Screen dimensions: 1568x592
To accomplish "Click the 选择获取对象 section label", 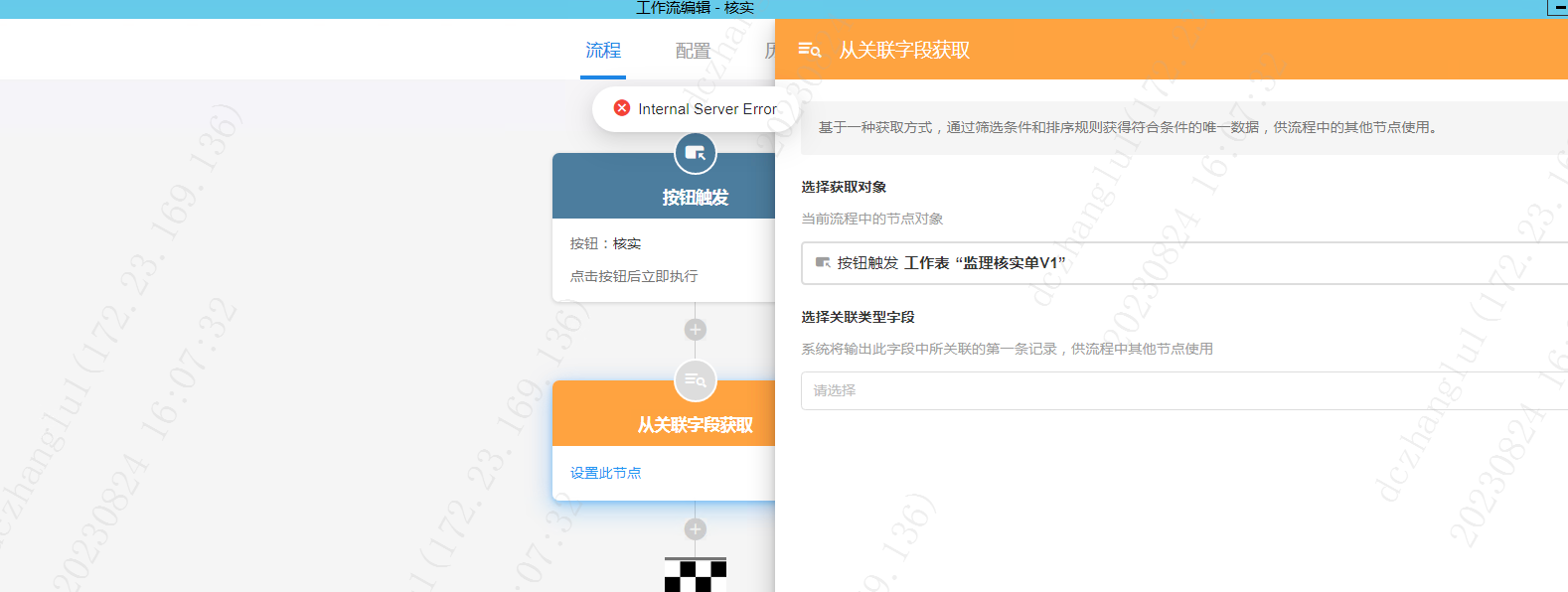I will tap(844, 187).
